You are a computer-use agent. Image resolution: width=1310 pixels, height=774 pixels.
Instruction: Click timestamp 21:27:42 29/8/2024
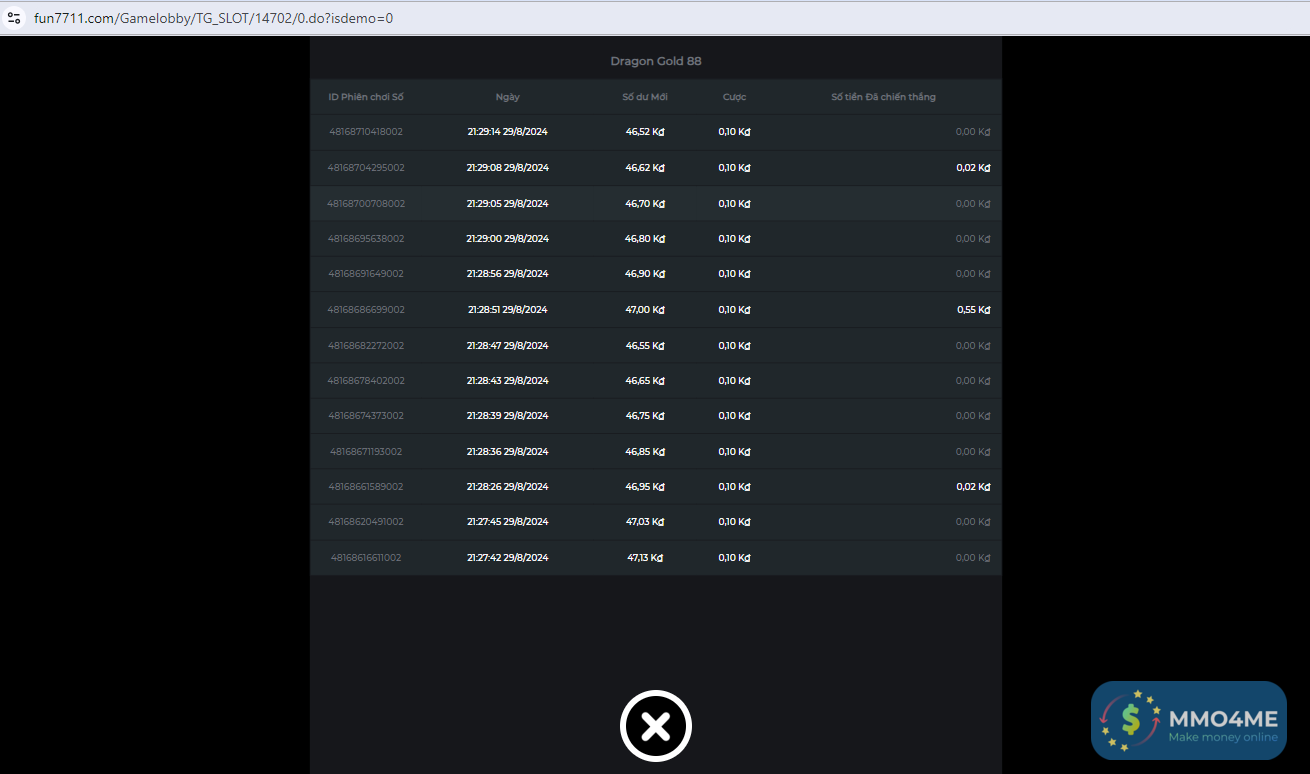(507, 558)
